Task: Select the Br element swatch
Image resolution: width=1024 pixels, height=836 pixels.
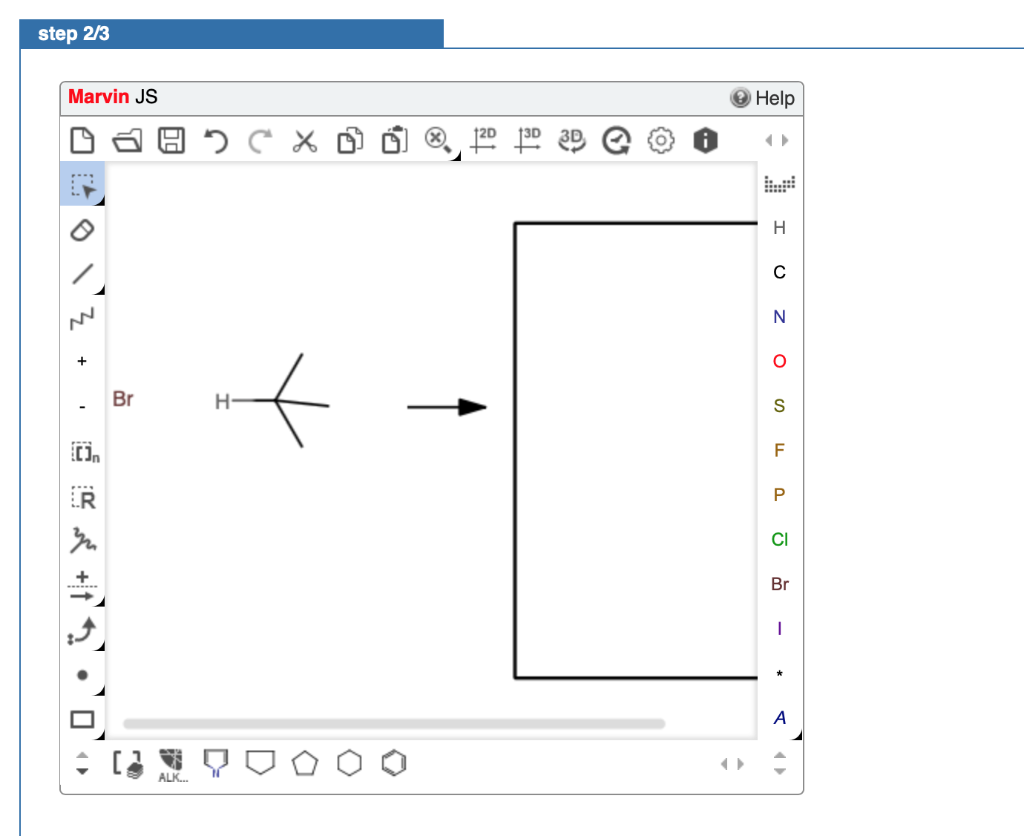Action: coord(779,584)
